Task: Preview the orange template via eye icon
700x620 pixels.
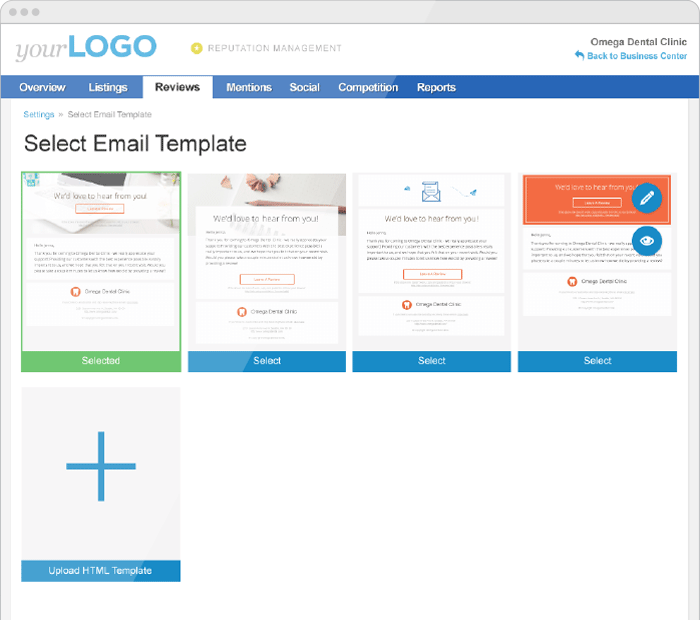Action: tap(646, 241)
